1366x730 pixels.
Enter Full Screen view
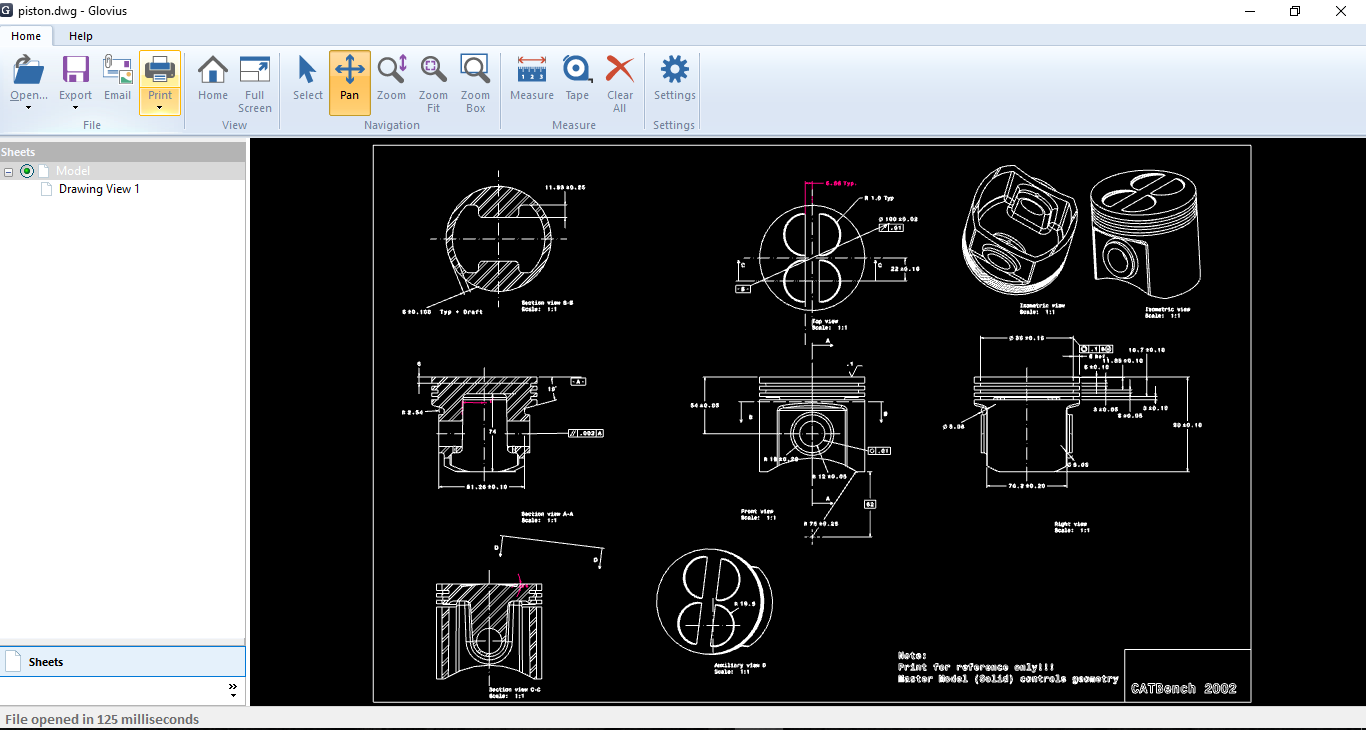(254, 80)
